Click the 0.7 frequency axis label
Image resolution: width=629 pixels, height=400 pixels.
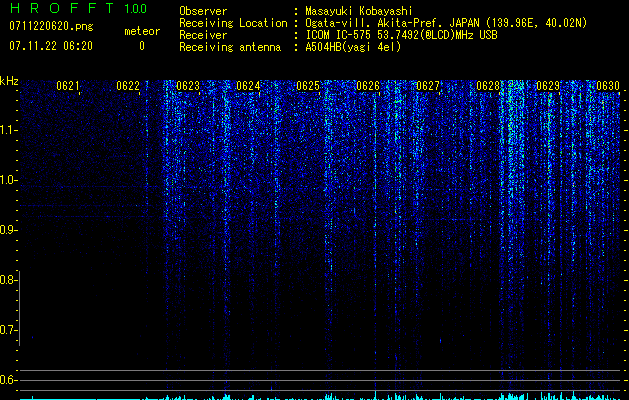(7, 330)
